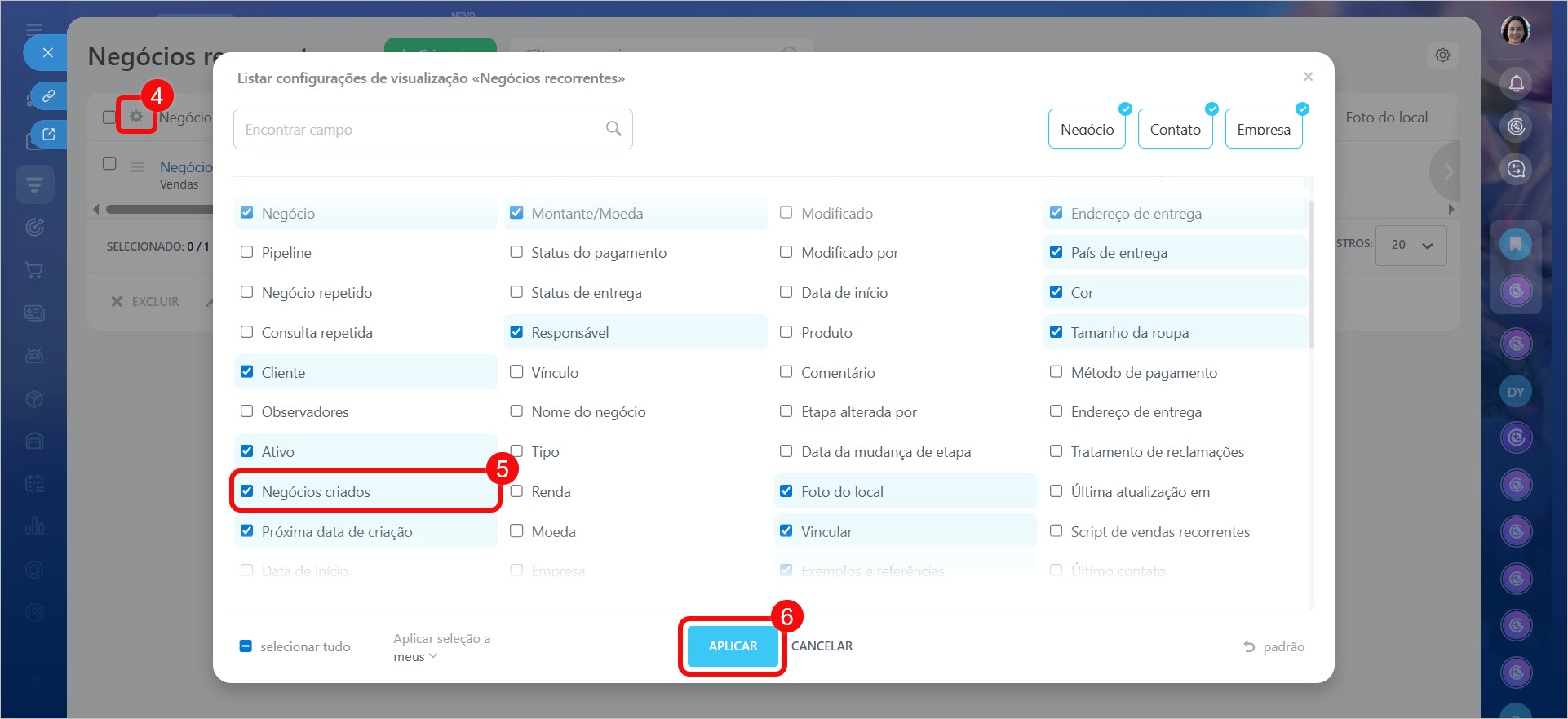
Task: Select the Empresa tab
Action: [x=1263, y=129]
